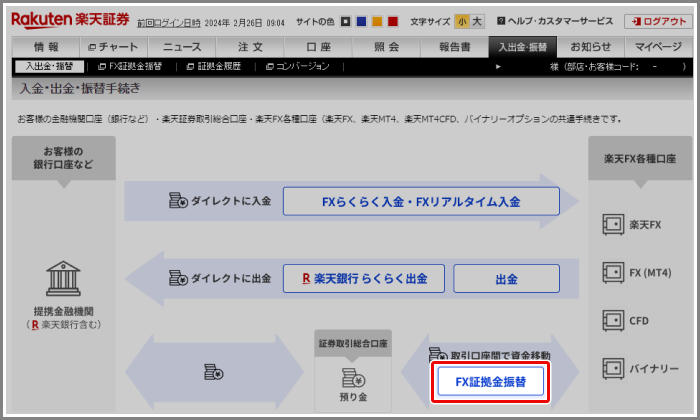This screenshot has height=420, width=700.
Task: Select the orange site color swatch
Action: (x=377, y=21)
